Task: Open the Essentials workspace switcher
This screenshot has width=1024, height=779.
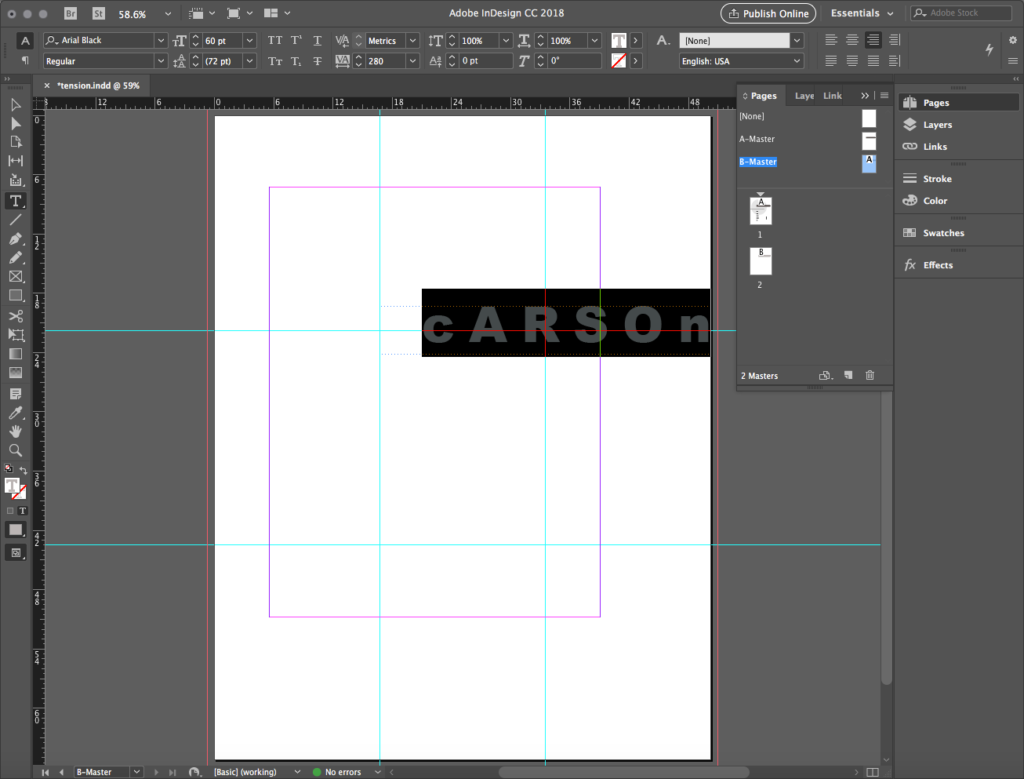Action: tap(861, 14)
